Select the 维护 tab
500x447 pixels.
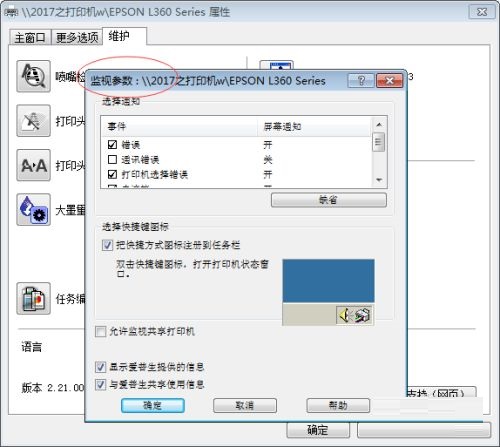tap(124, 36)
